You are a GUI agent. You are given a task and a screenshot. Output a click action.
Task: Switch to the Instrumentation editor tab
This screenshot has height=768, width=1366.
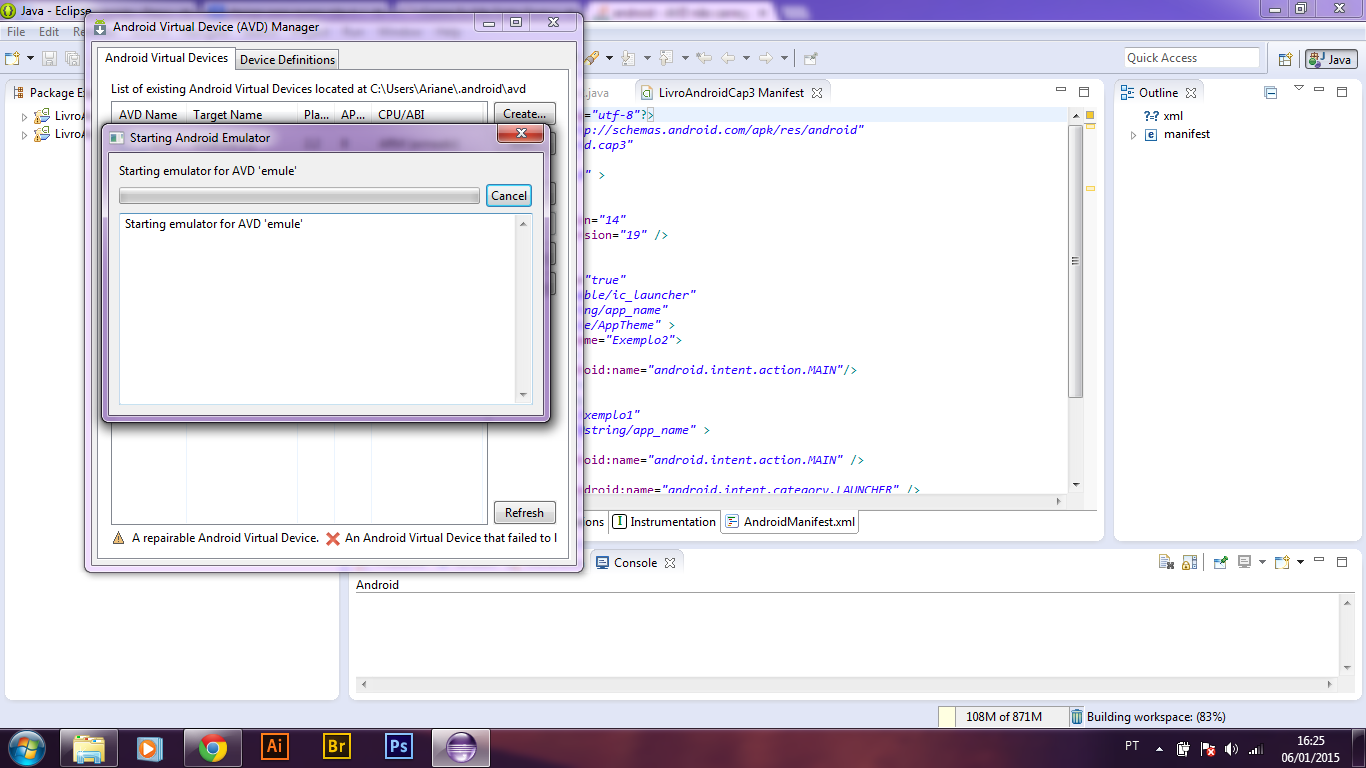665,521
